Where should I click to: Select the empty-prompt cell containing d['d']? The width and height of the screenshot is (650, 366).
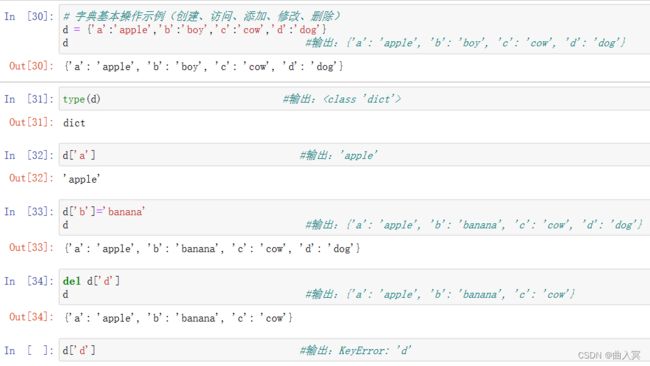[354, 350]
